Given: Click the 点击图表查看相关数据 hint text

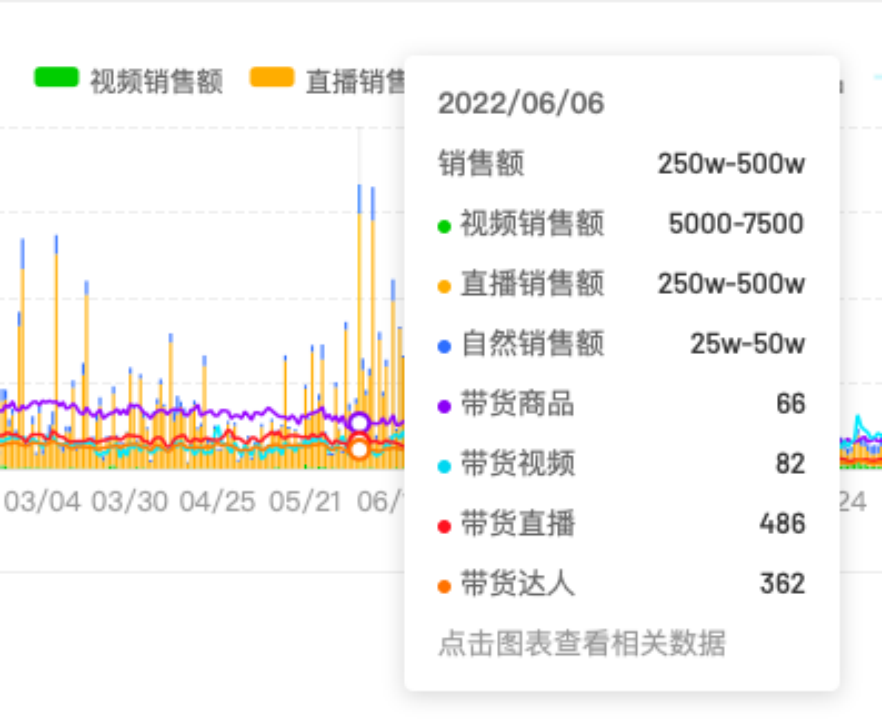Looking at the screenshot, I should tap(581, 643).
